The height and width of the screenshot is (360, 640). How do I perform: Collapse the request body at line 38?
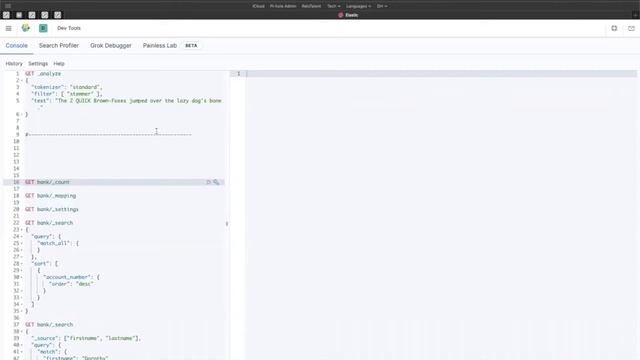pos(22,331)
